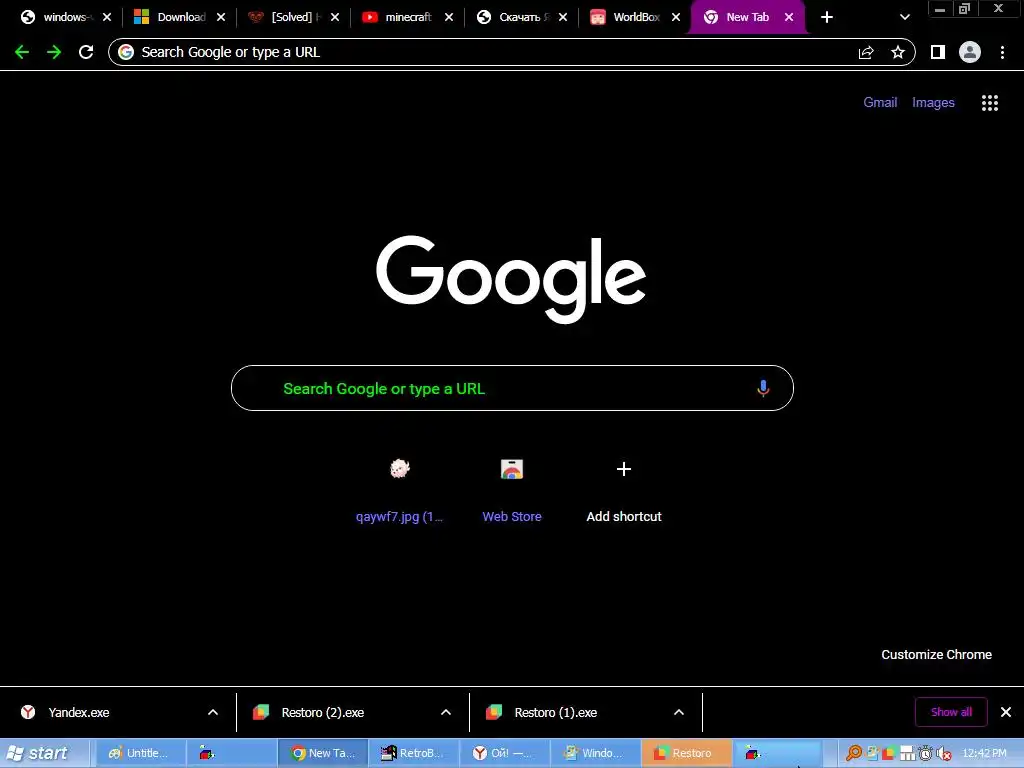Screen dimensions: 1024x768
Task: Add a shortcut with the plus tile
Action: [x=624, y=490]
